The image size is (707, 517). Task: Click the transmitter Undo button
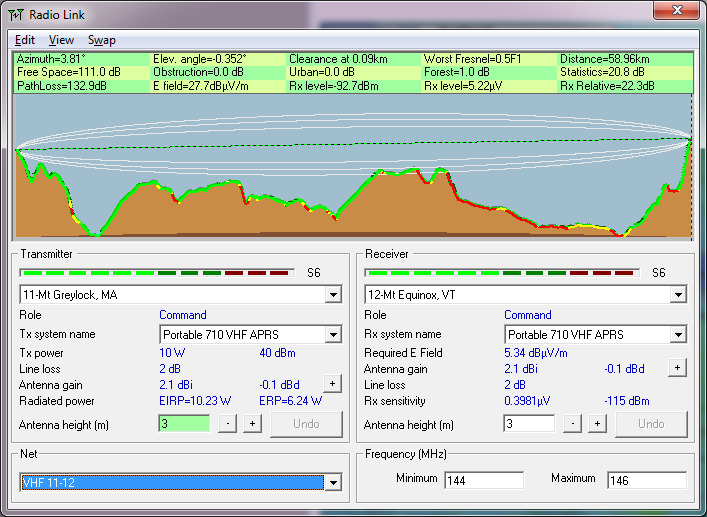point(306,424)
